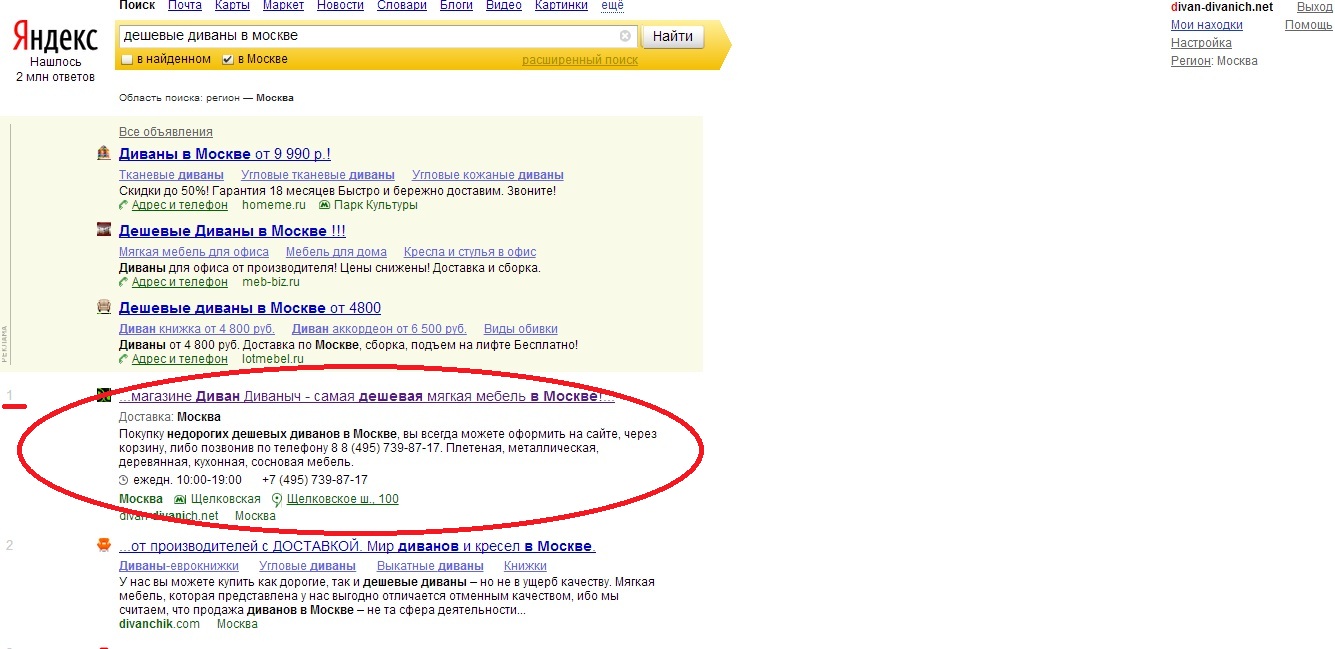This screenshot has width=1335, height=649.
Task: Open the Почта tab
Action: [x=185, y=6]
